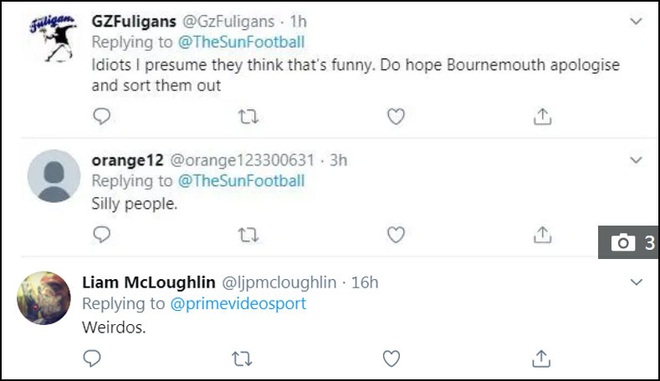Screen dimensions: 660x381
Task: Reply to Liam McLoughlin's 'Weirdos' tweet
Action: [92, 358]
